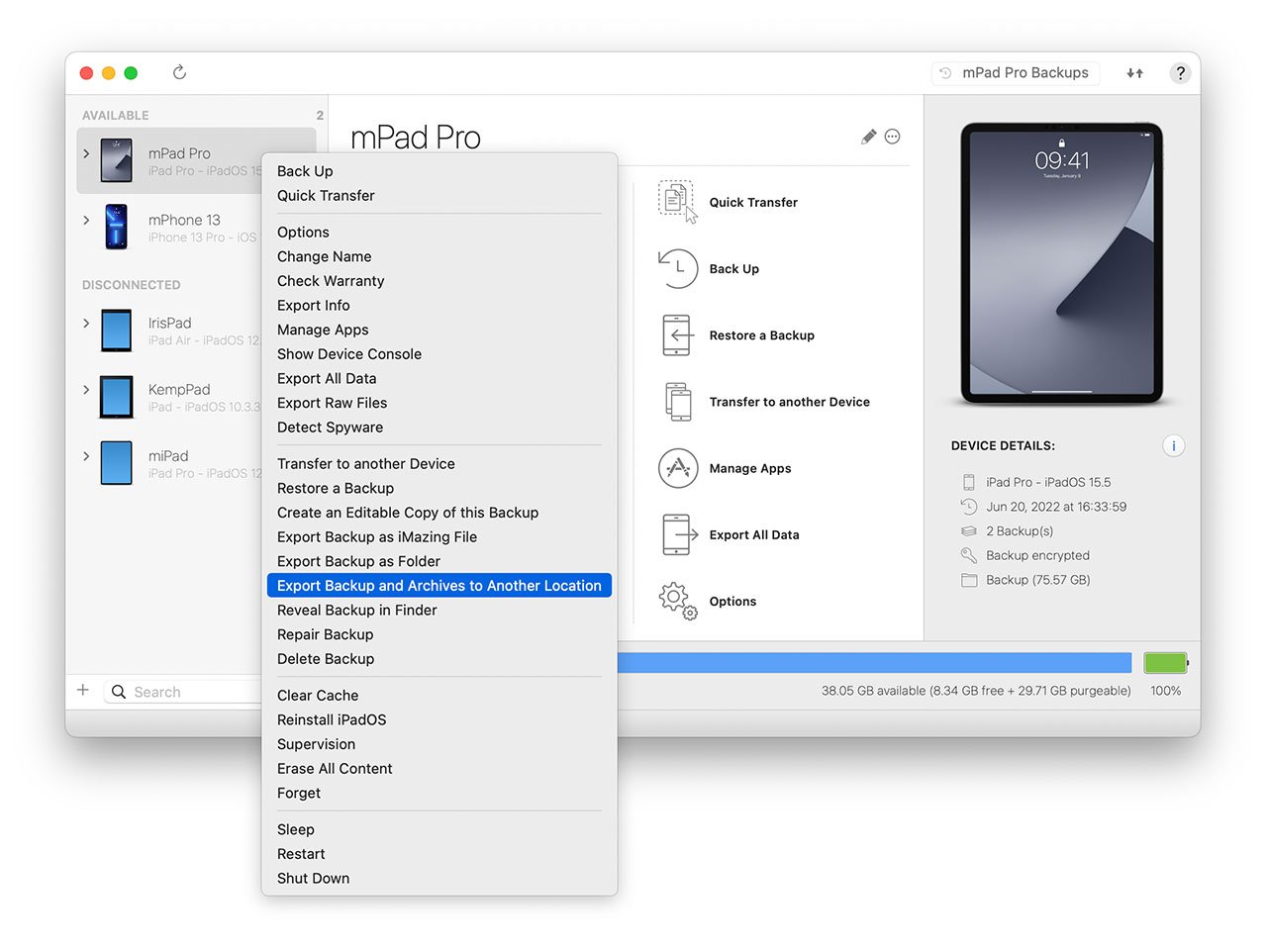Screen dimensions: 1267x952
Task: Click the Restore a Backup icon
Action: click(x=677, y=335)
